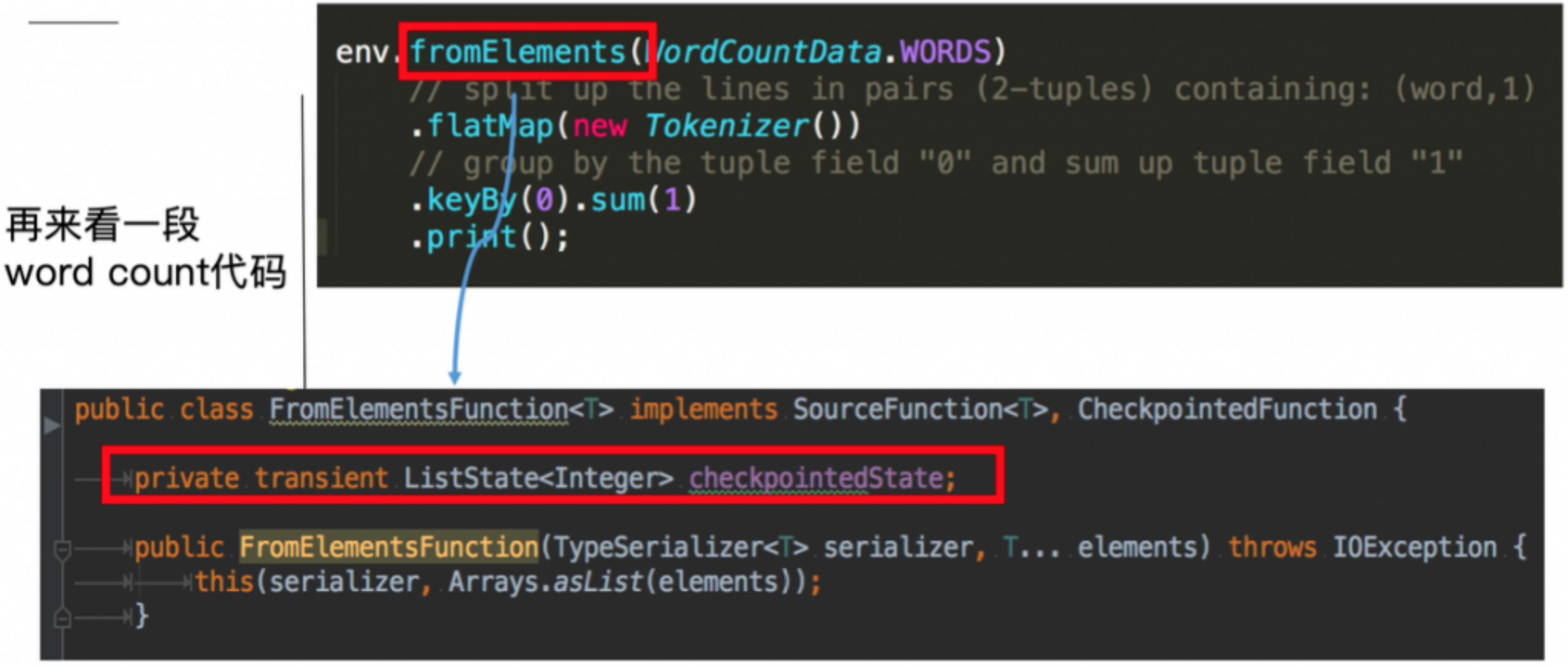This screenshot has width=1568, height=666.
Task: Click the print method call
Action: pos(472,238)
